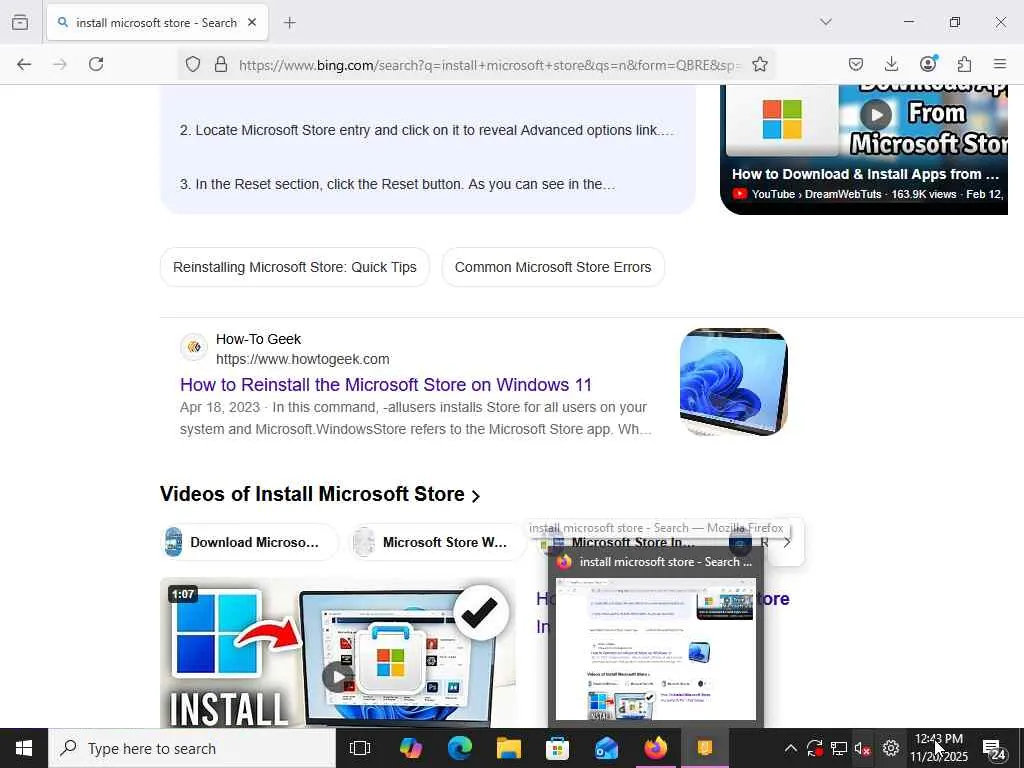The image size is (1024, 768).
Task: Open Firefox View in the tab bar
Action: [x=20, y=23]
